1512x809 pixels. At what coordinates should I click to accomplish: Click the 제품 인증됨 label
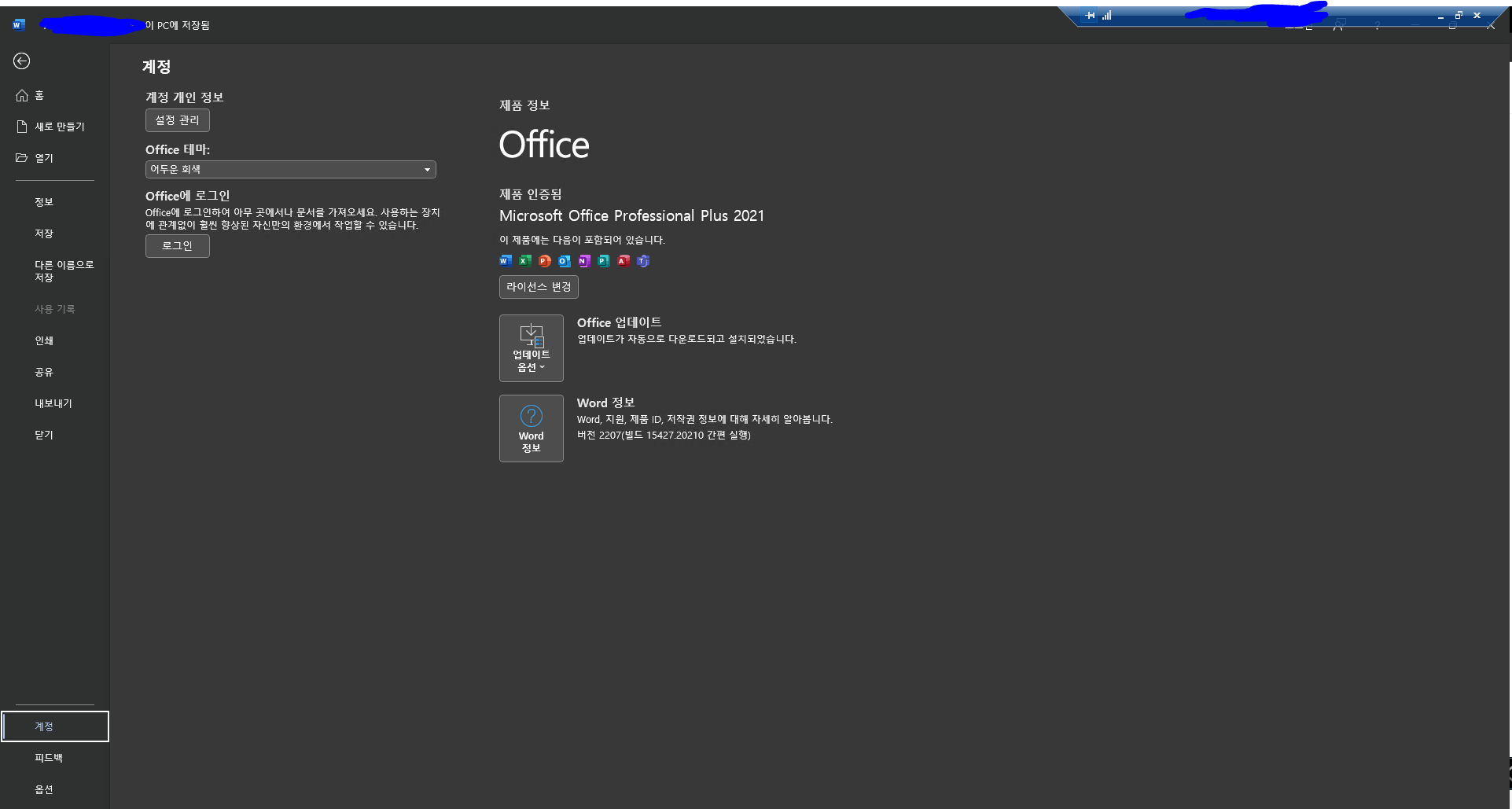[x=531, y=194]
